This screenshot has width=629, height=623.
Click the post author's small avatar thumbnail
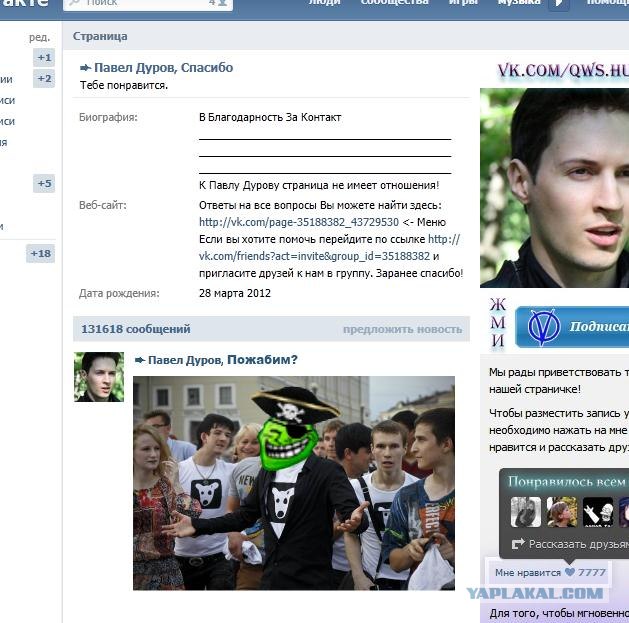coord(99,377)
